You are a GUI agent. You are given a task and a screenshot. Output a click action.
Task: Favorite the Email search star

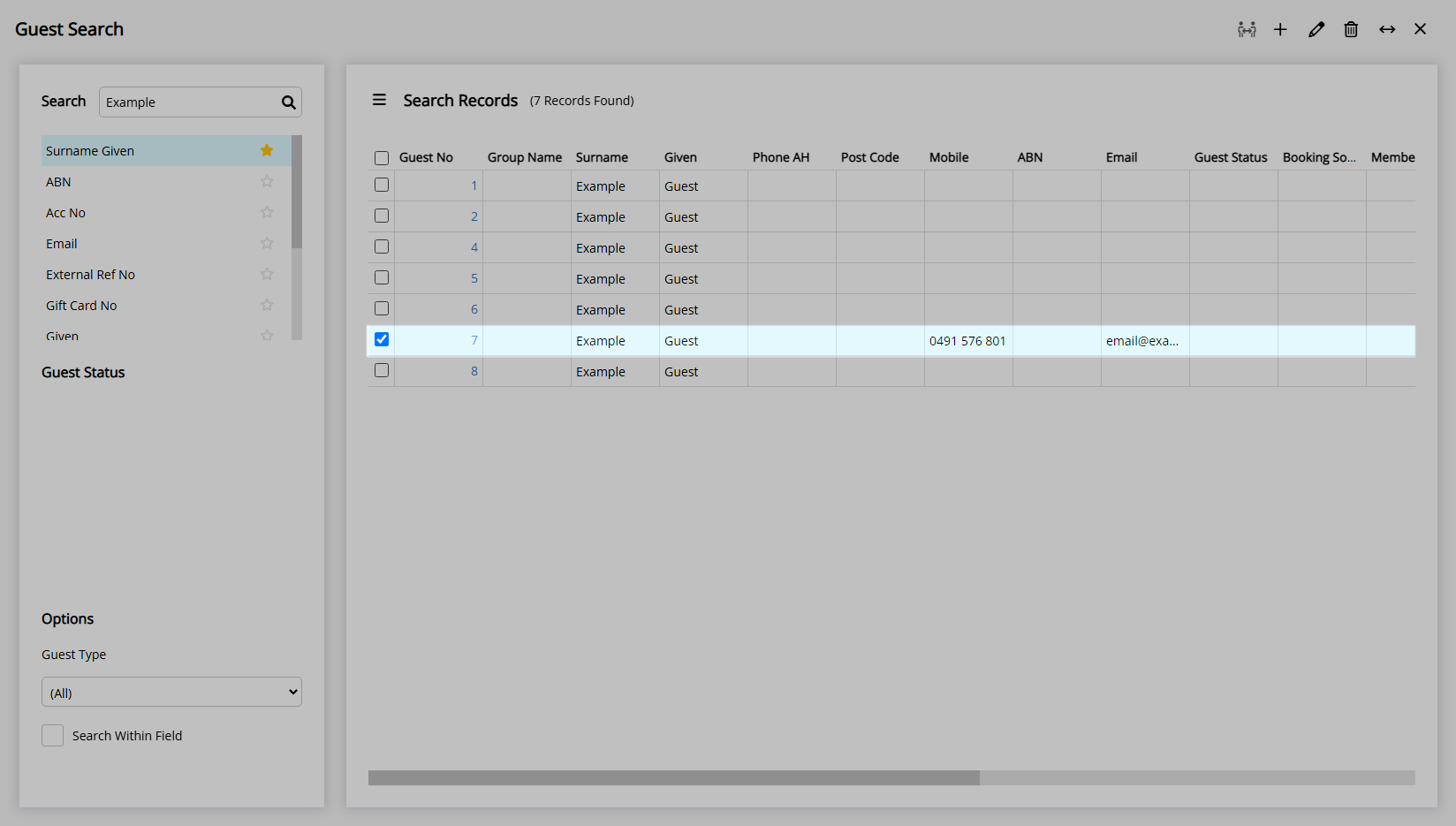[x=267, y=243]
